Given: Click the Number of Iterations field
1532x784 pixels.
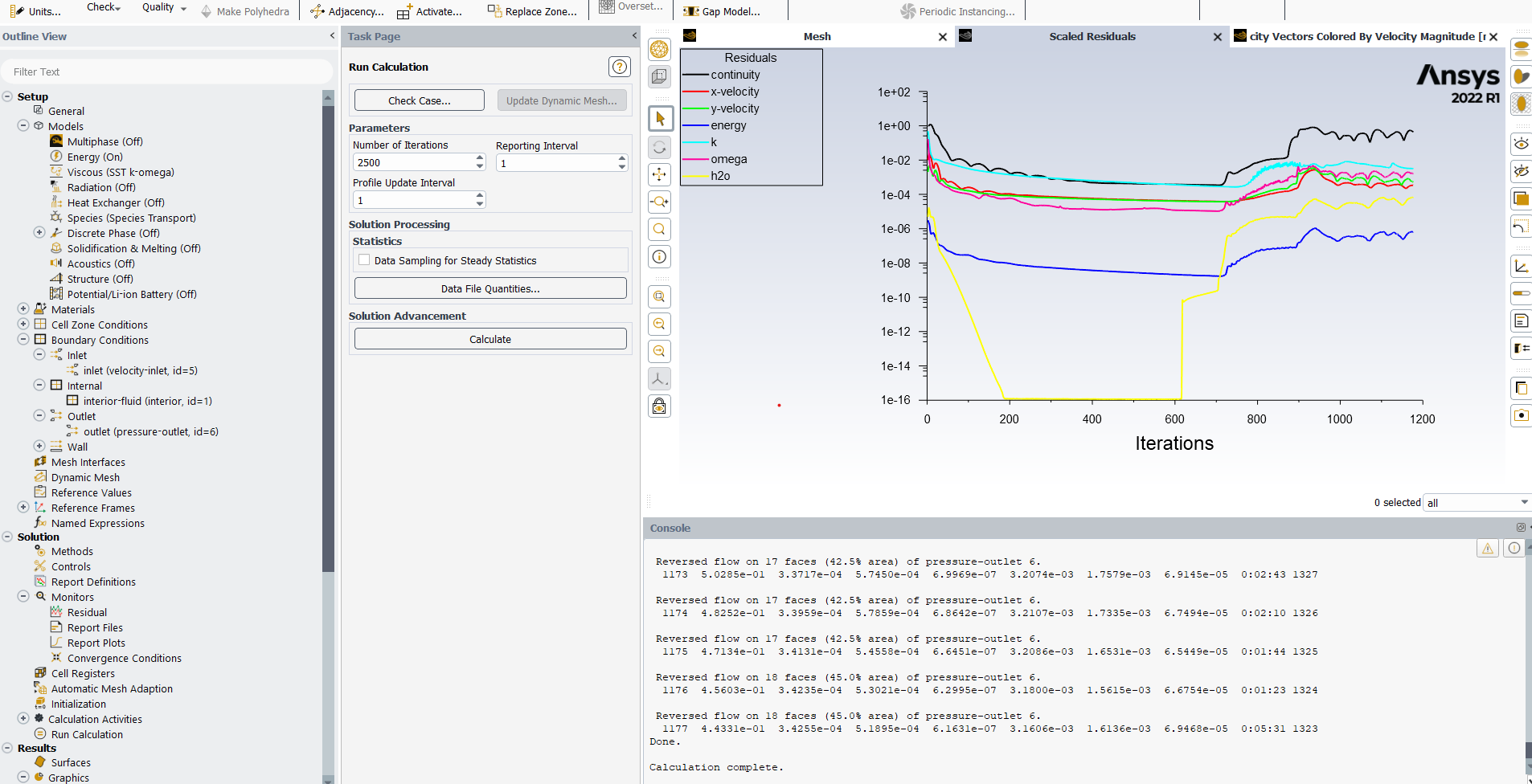Looking at the screenshot, I should 412,163.
